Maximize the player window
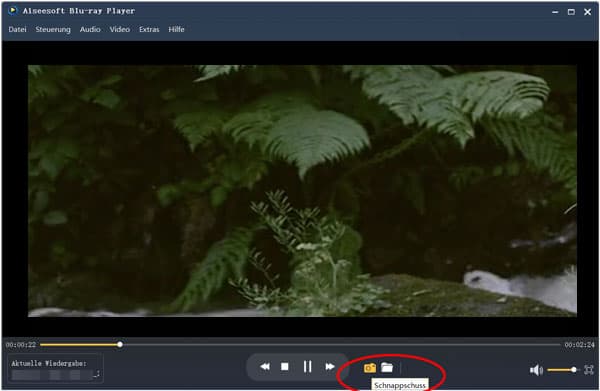This screenshot has width=600, height=391. coord(571,12)
